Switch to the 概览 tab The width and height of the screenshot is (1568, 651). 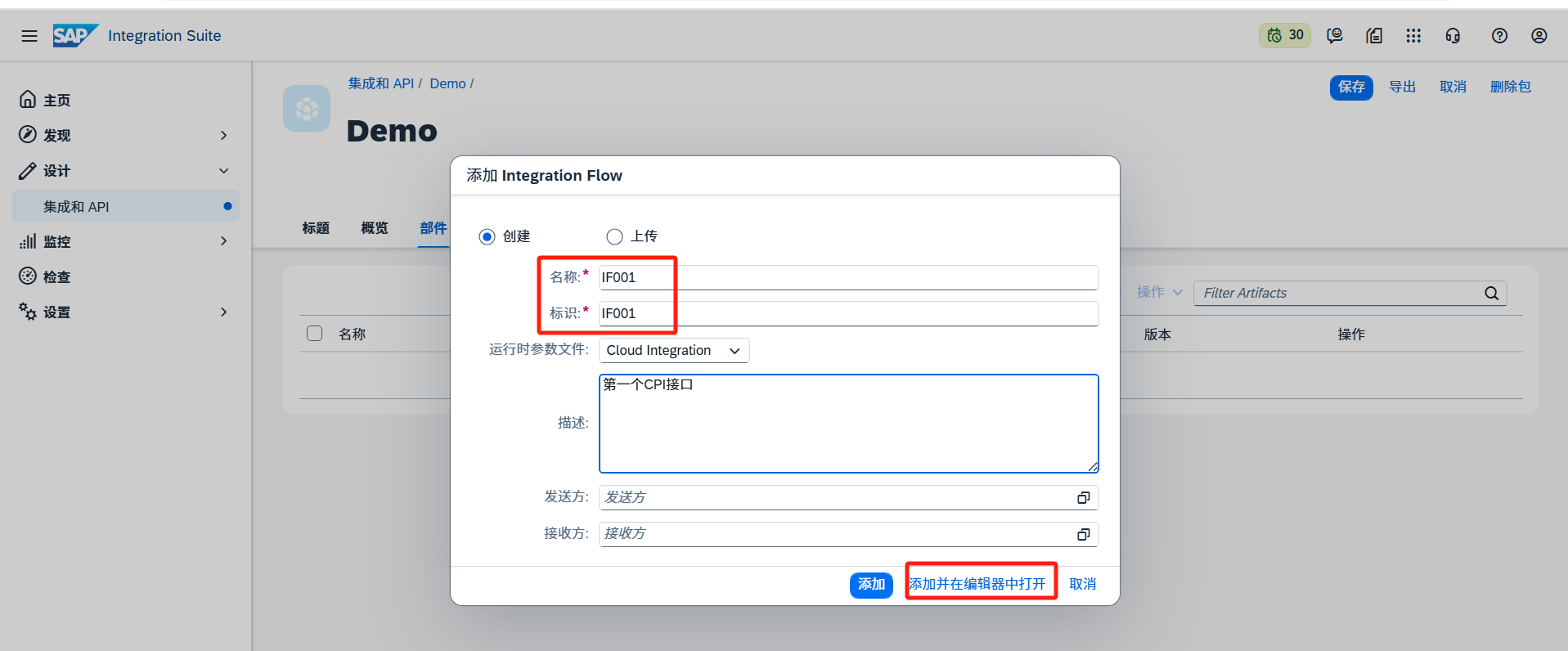(375, 228)
